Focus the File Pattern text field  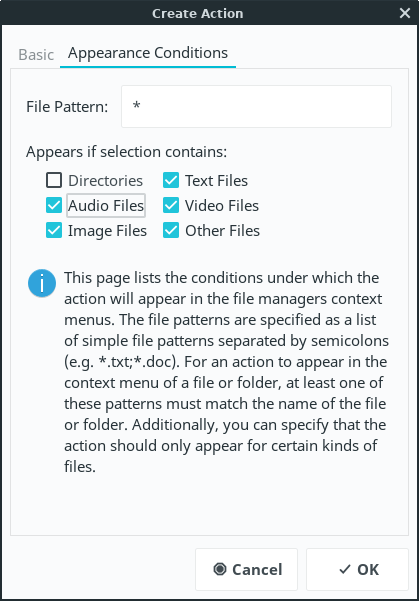256,107
